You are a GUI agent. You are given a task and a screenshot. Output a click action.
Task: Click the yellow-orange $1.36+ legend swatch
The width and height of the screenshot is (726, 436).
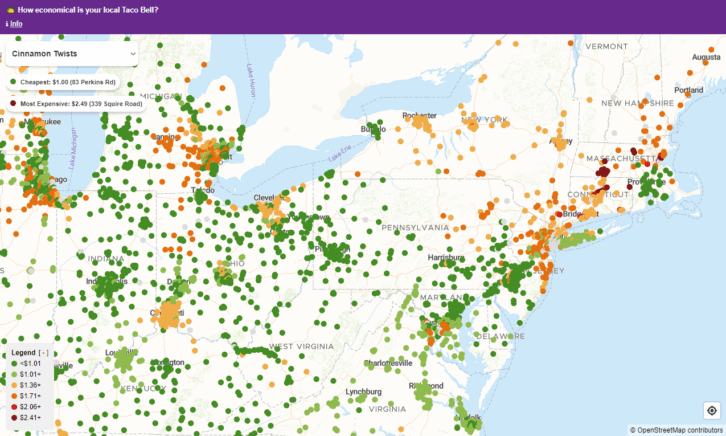coord(14,385)
